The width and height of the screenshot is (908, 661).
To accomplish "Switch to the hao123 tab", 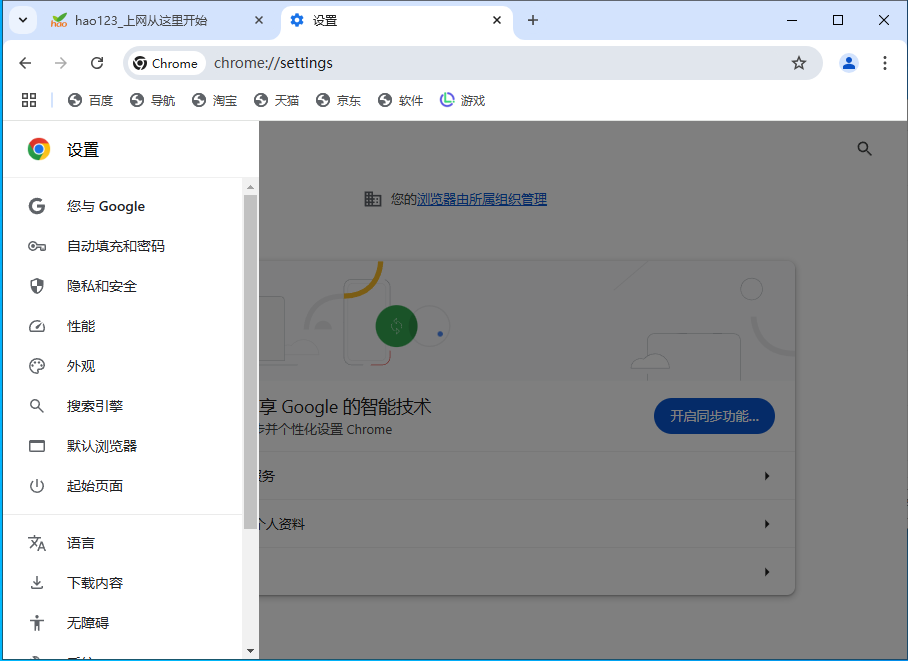I will [x=158, y=21].
